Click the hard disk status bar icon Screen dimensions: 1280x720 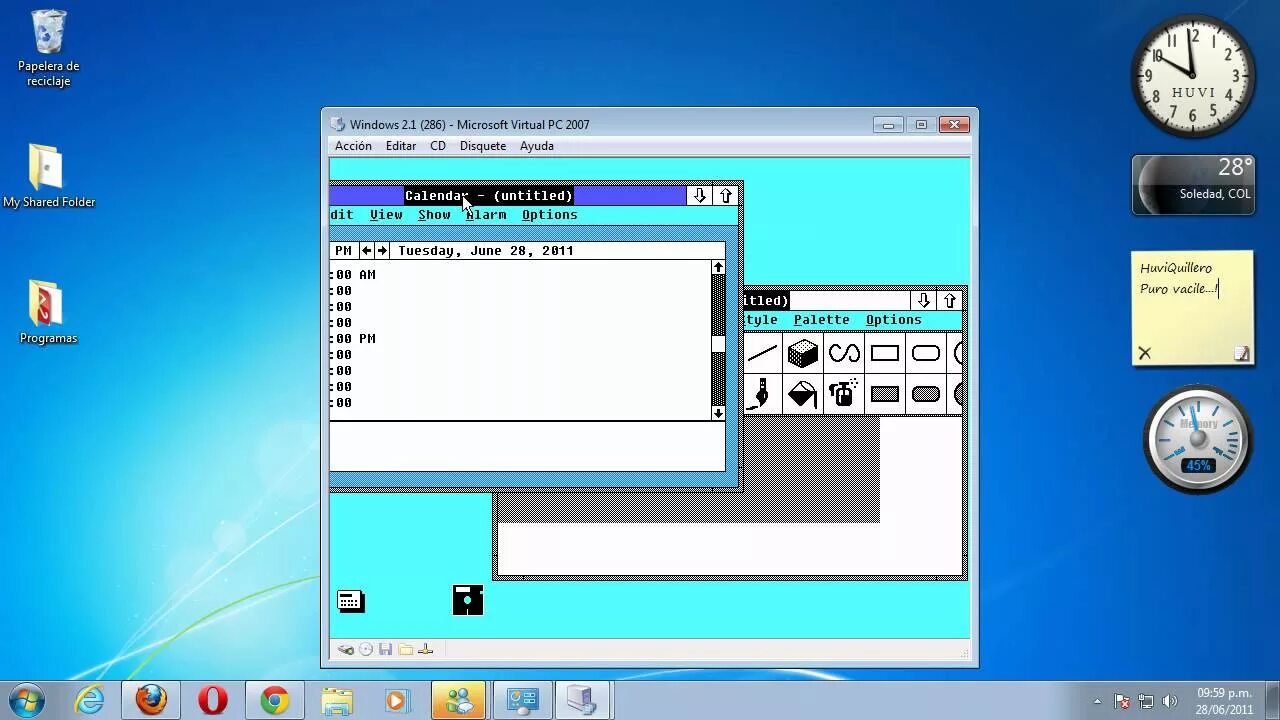[x=346, y=650]
